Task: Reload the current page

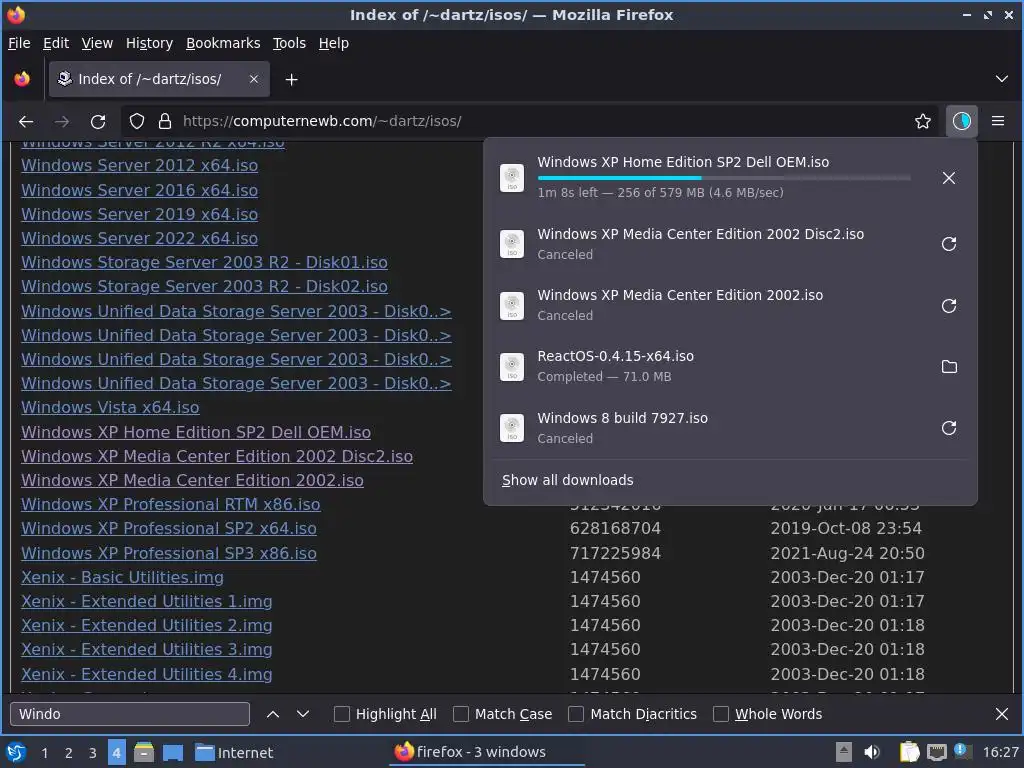Action: coord(98,121)
